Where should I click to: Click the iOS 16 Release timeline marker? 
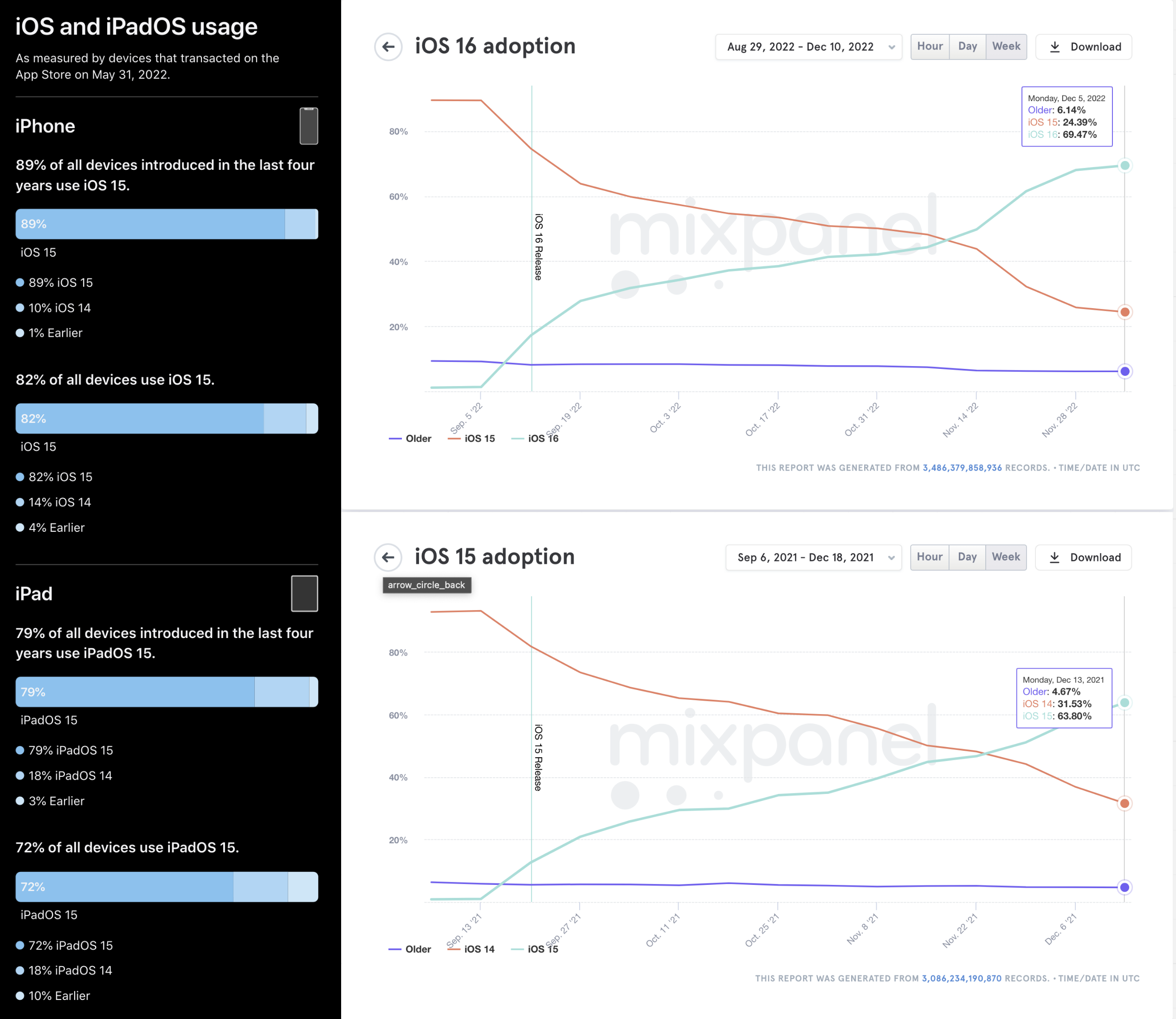(538, 247)
